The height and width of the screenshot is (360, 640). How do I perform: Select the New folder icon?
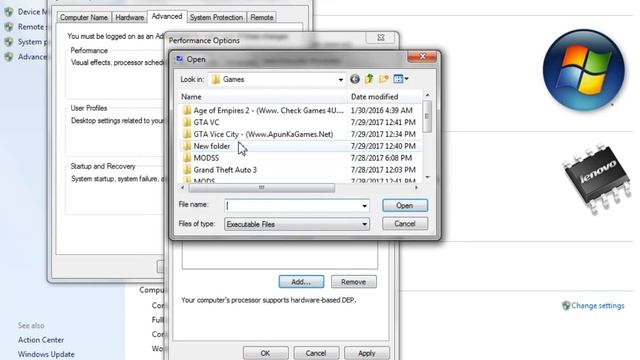point(187,146)
